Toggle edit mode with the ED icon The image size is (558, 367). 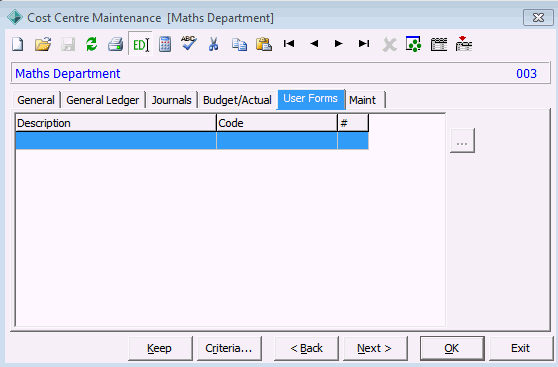point(140,44)
